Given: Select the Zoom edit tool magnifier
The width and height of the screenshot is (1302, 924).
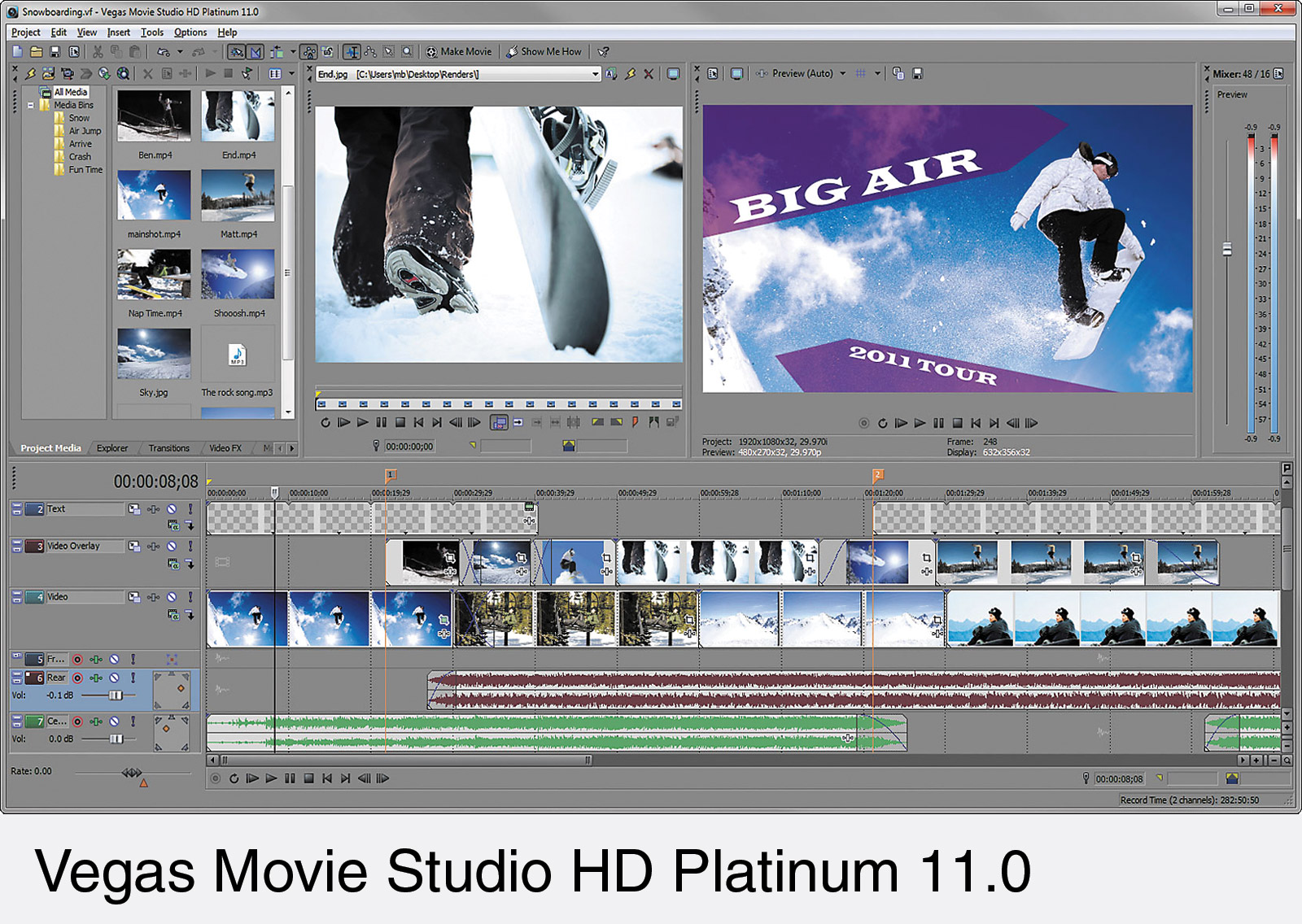Looking at the screenshot, I should click(408, 51).
